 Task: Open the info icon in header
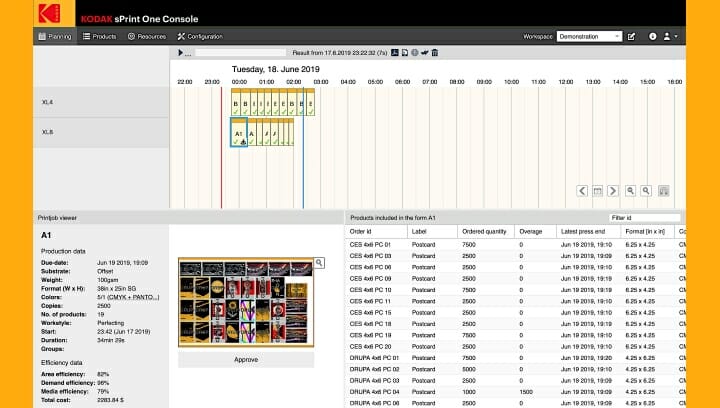(x=652, y=36)
